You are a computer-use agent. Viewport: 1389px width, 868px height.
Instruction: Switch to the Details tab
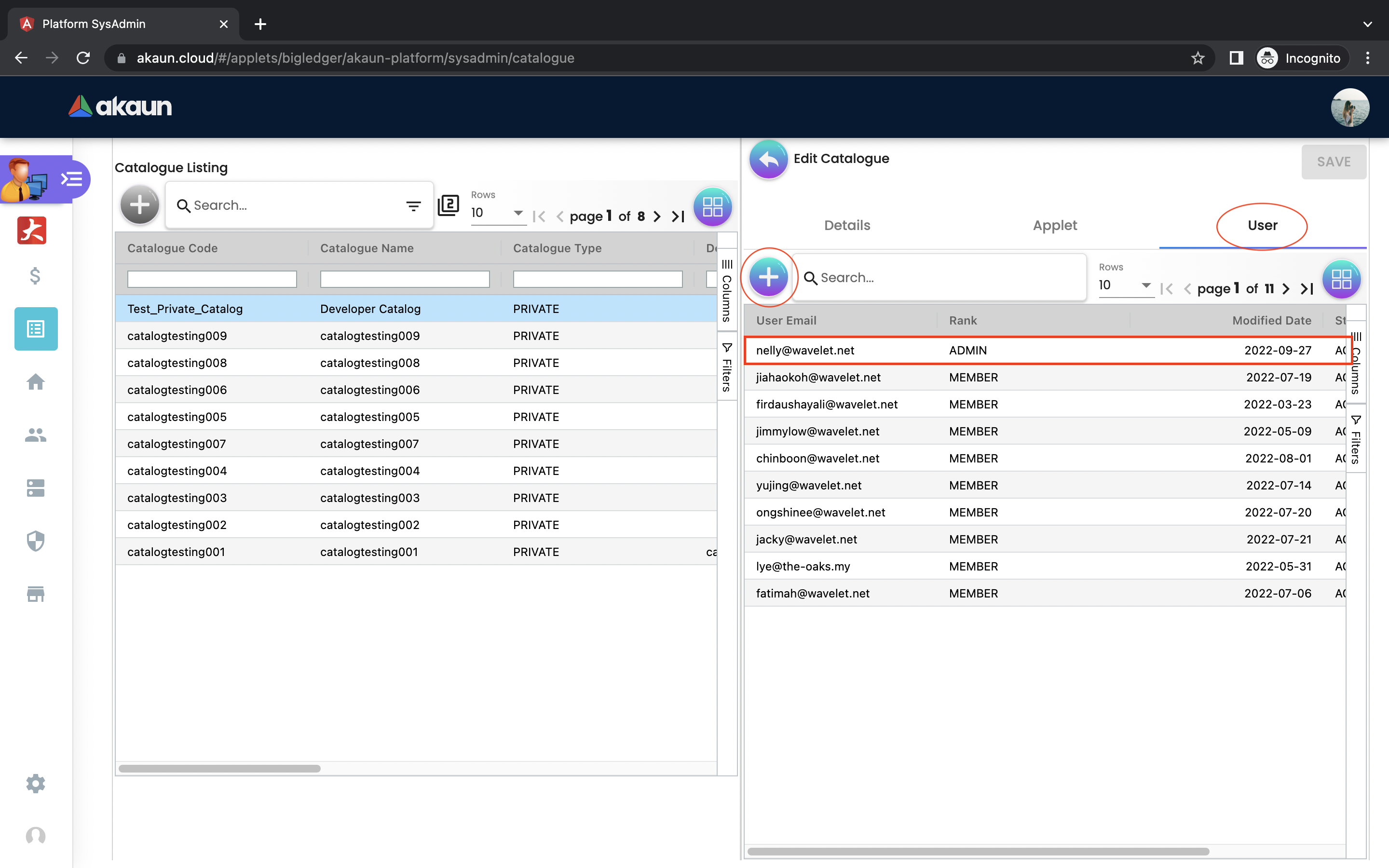pyautogui.click(x=847, y=226)
